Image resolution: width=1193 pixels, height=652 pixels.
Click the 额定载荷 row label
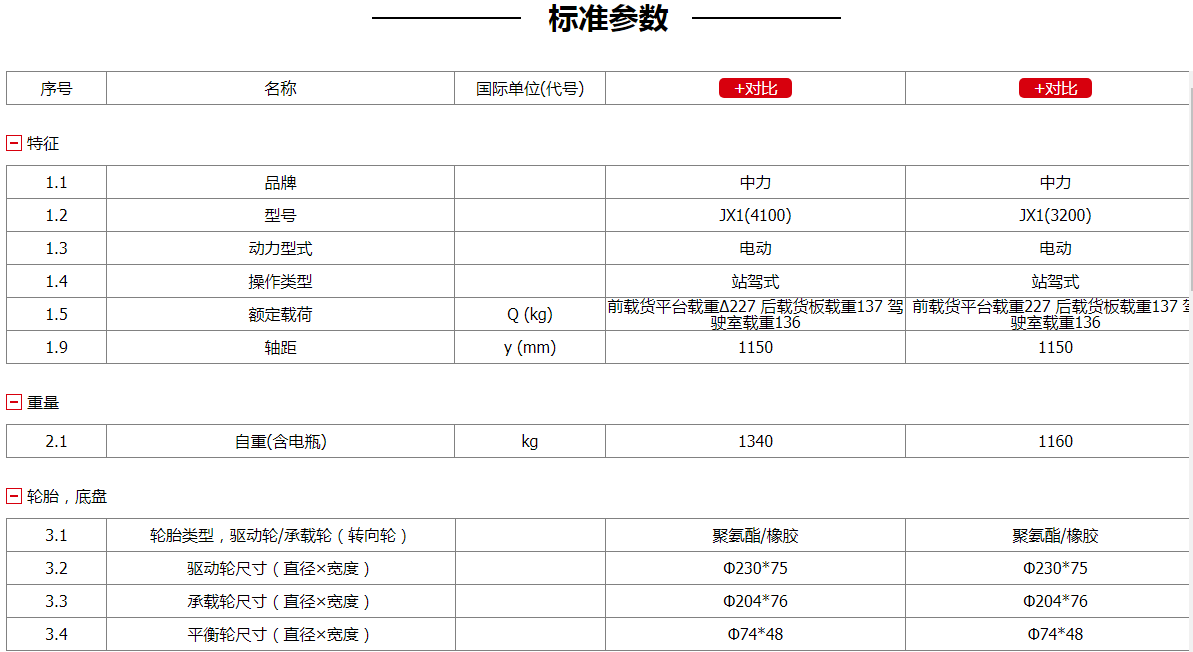coord(280,314)
